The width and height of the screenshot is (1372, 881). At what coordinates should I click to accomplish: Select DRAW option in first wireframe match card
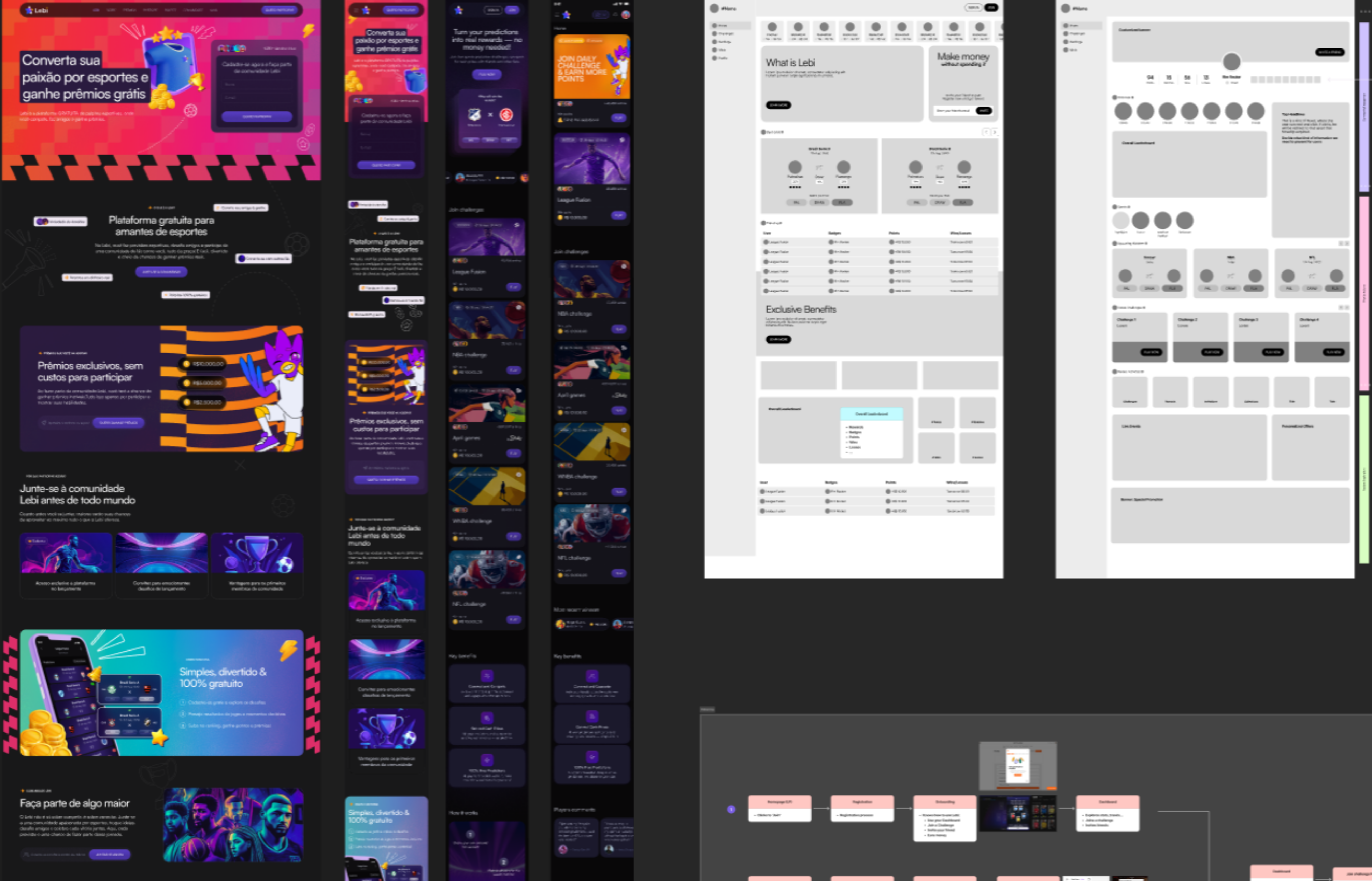tap(819, 202)
